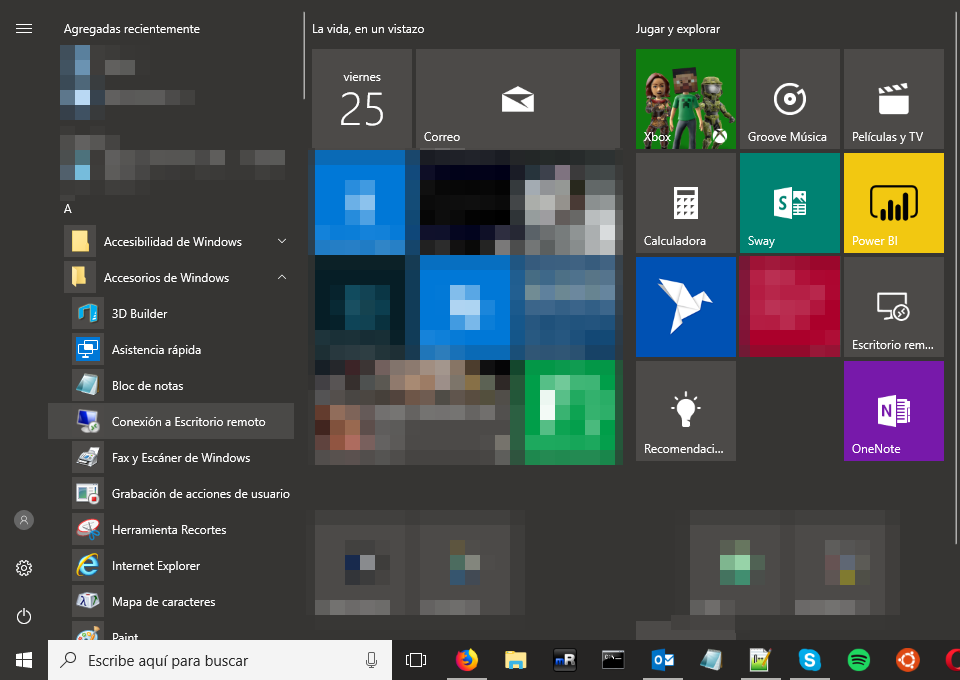Launch the OneNote tile
Image resolution: width=960 pixels, height=680 pixels.
coord(894,411)
